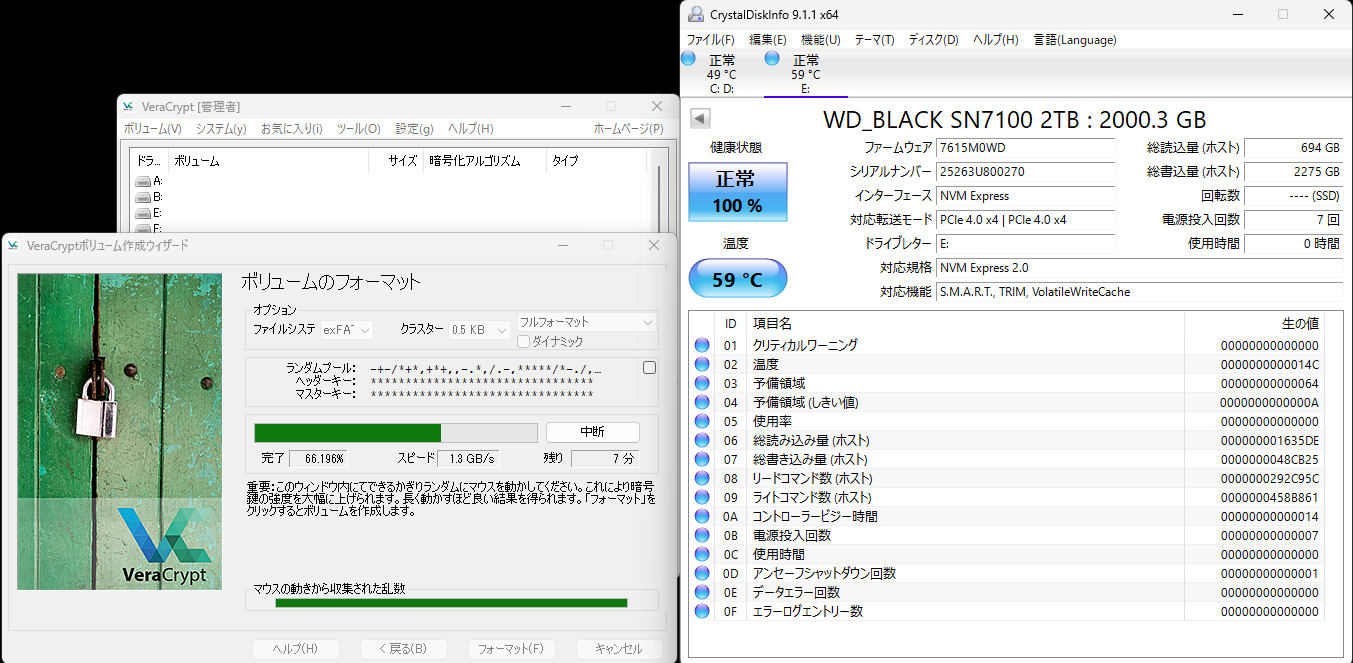Click the キャンセル button in wizard
This screenshot has height=663, width=1353.
pos(619,649)
